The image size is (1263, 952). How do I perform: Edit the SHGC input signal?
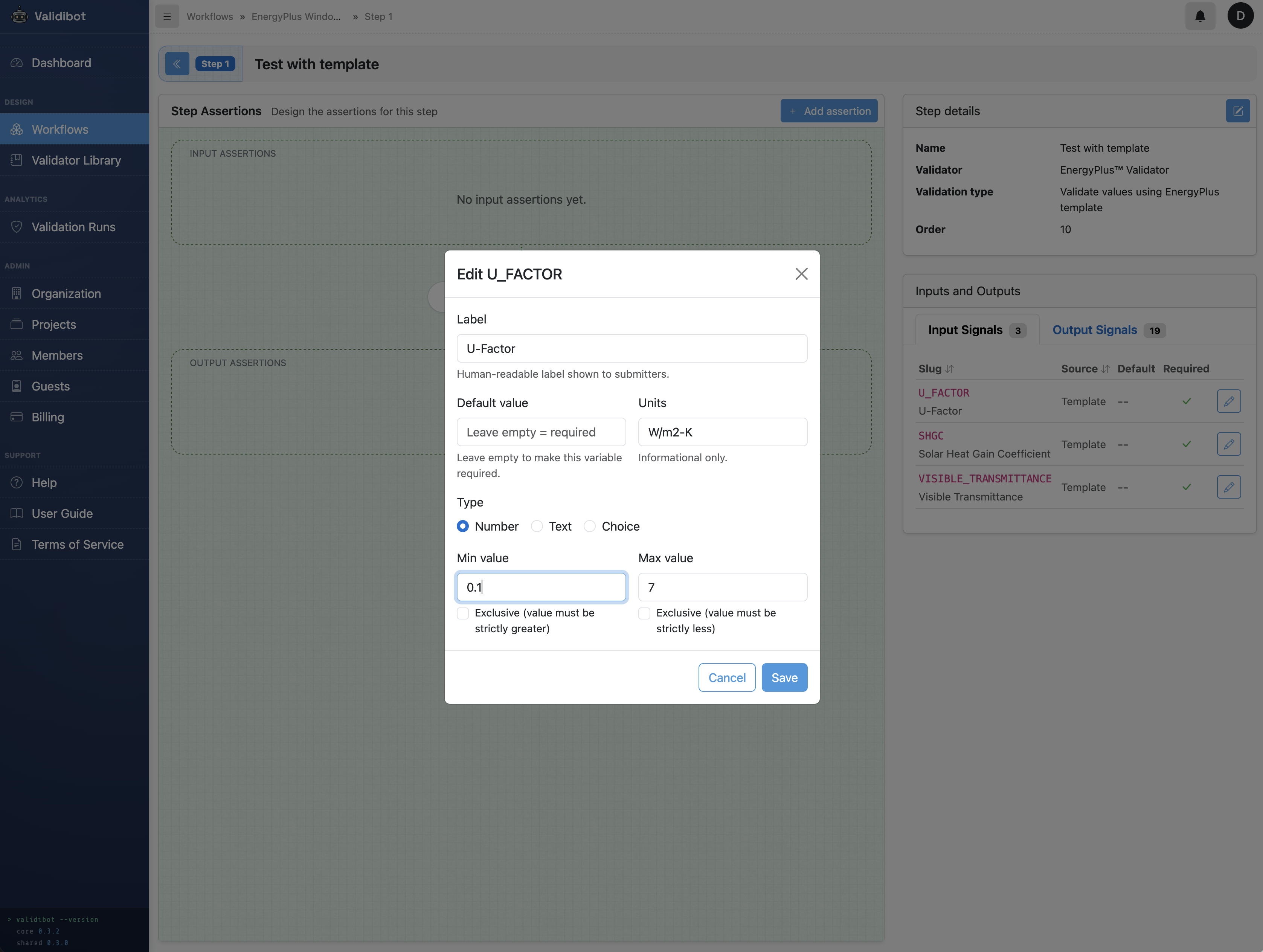(1229, 444)
